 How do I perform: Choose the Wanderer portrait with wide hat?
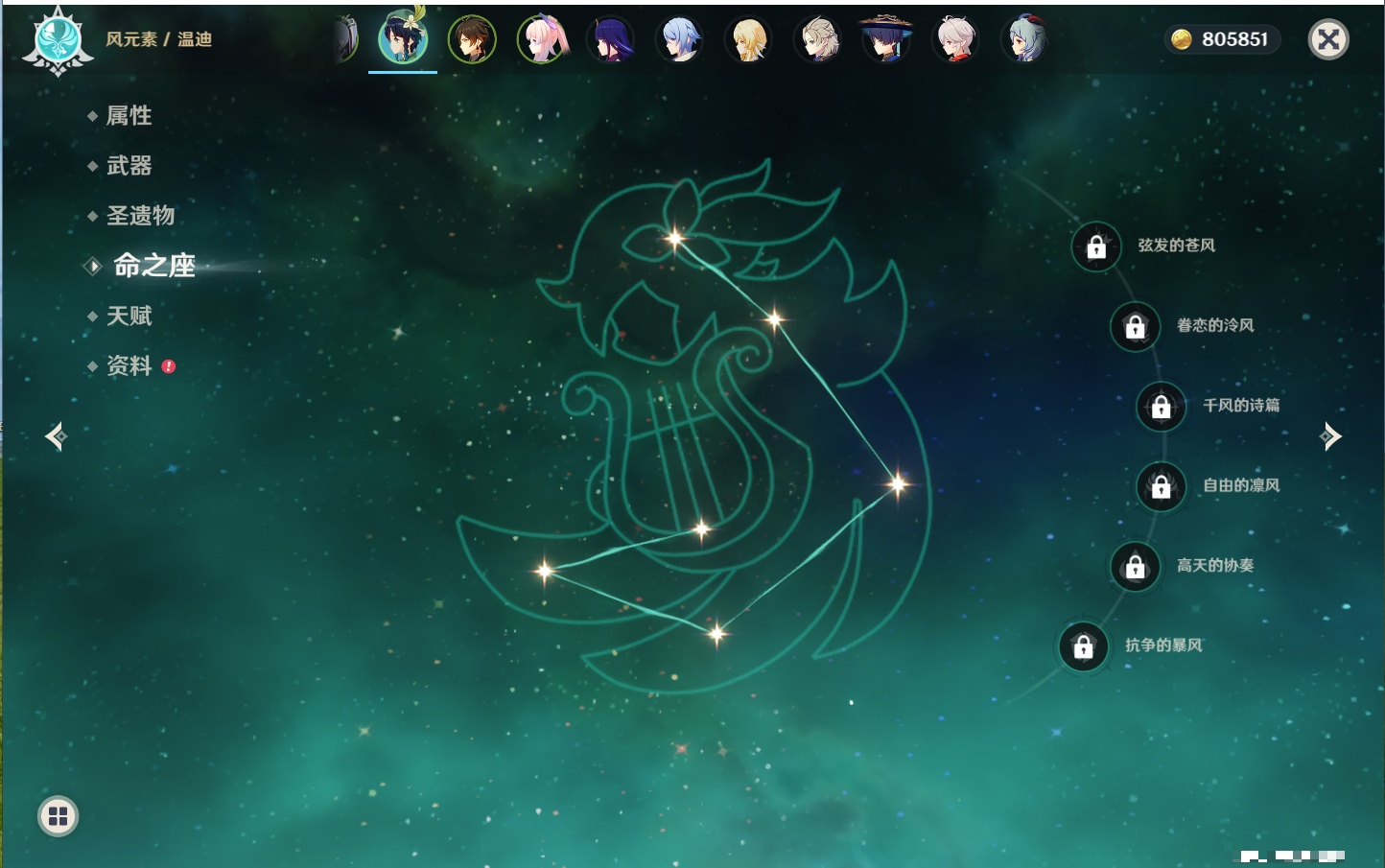pyautogui.click(x=886, y=39)
